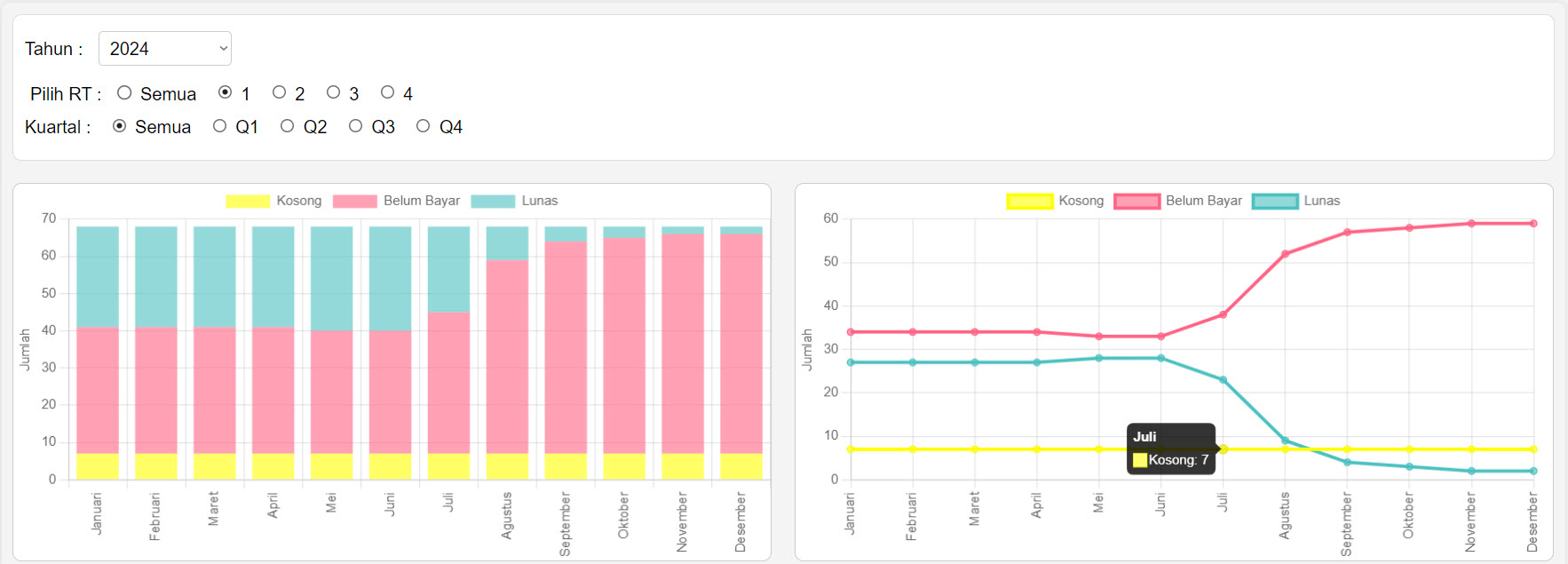Select RT 2 radio button
The width and height of the screenshot is (1568, 564).
point(279,92)
